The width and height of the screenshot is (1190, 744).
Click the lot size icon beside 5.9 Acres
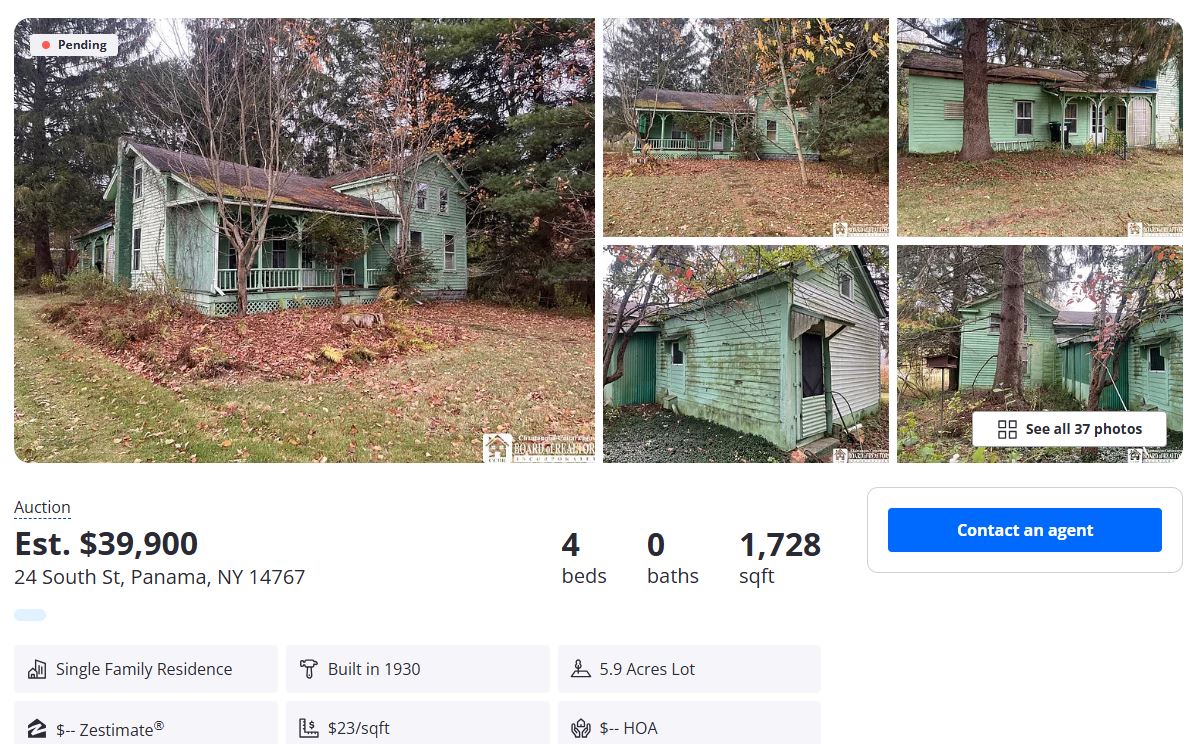click(x=581, y=669)
